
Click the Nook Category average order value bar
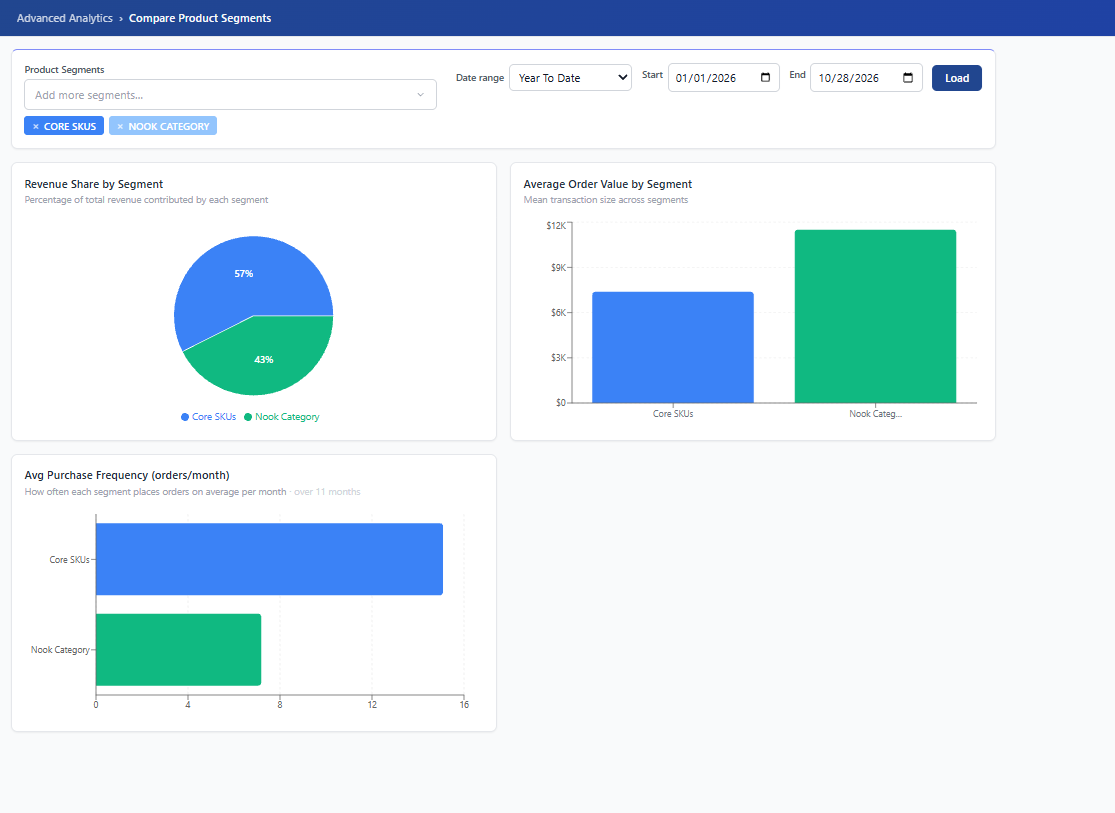point(875,317)
